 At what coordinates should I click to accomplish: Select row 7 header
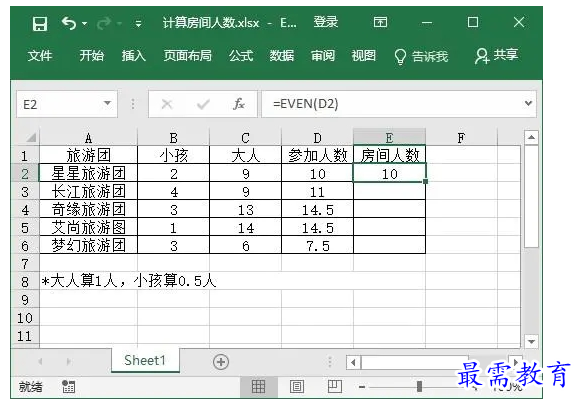pos(25,264)
